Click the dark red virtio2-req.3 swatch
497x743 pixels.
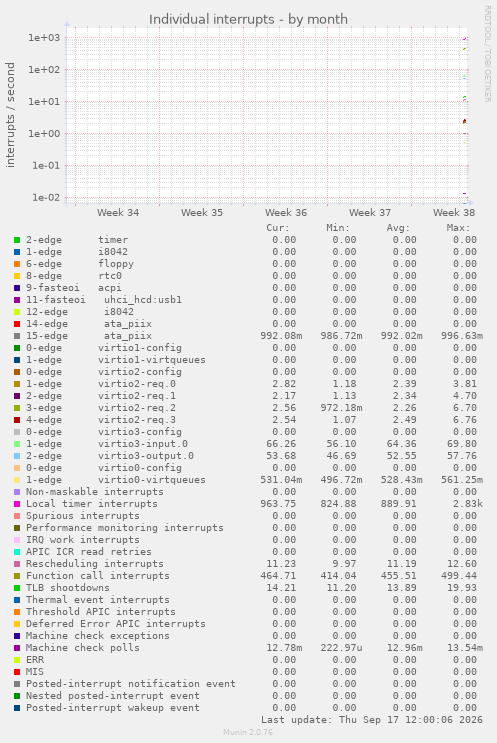17,420
